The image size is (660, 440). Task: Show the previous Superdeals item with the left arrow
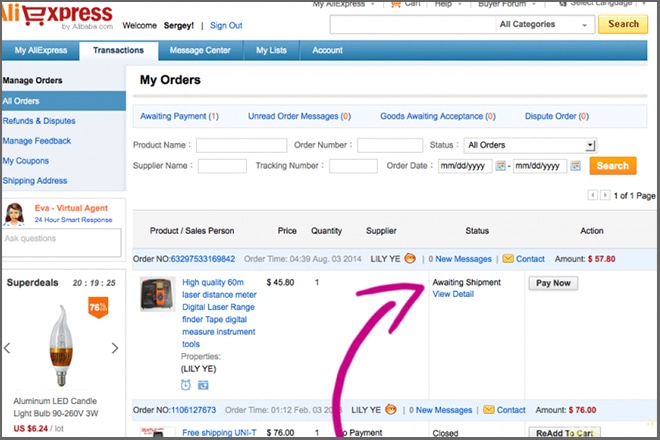point(8,348)
